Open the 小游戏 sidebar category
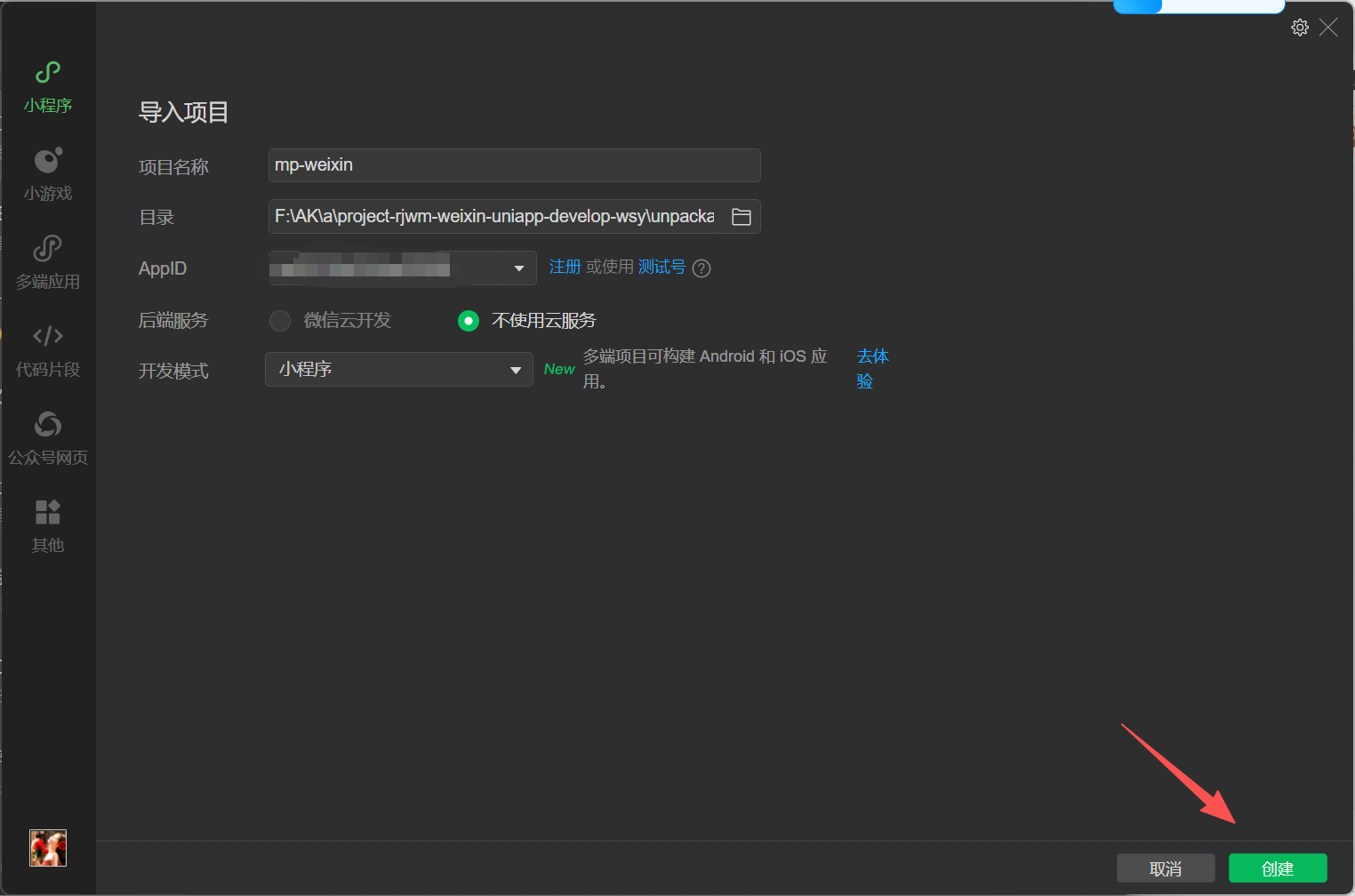This screenshot has width=1355, height=896. click(48, 175)
